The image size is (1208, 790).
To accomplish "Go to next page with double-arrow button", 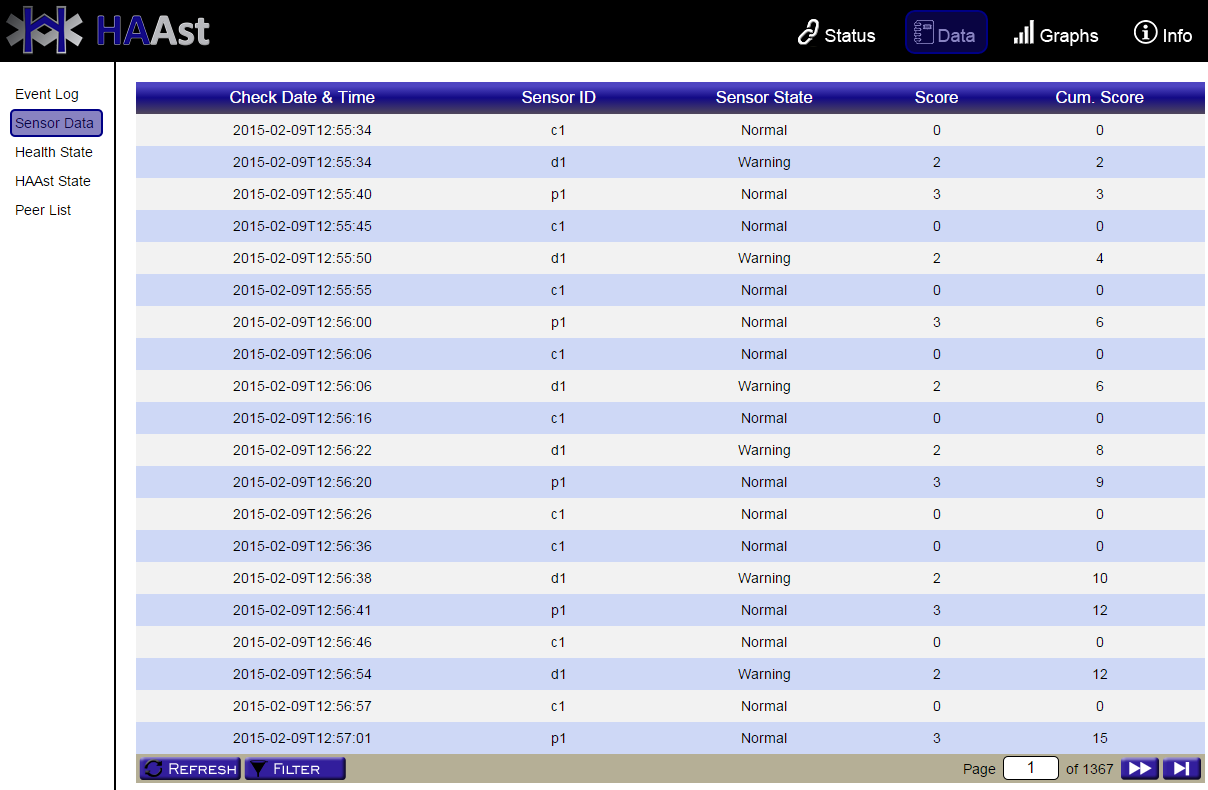I will pyautogui.click(x=1139, y=768).
